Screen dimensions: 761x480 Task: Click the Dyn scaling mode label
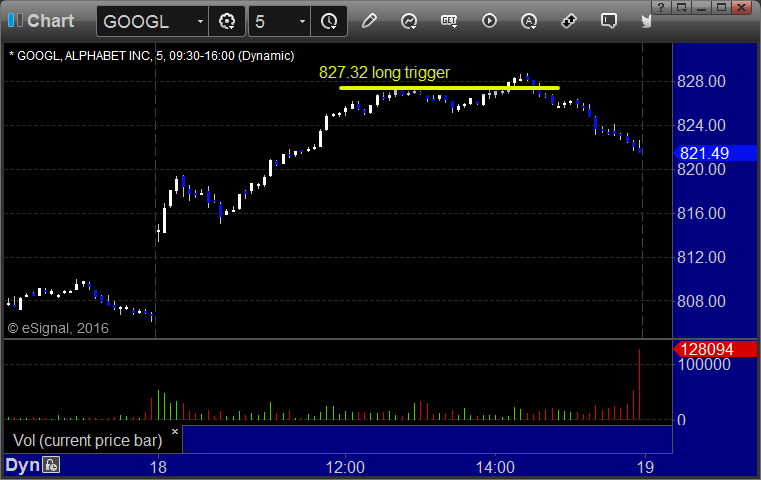click(22, 465)
